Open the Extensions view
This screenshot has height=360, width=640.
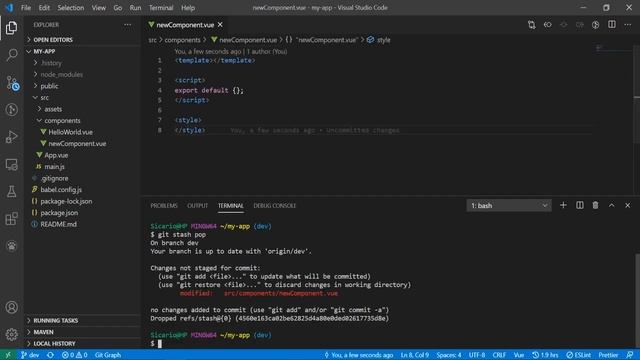click(x=11, y=219)
